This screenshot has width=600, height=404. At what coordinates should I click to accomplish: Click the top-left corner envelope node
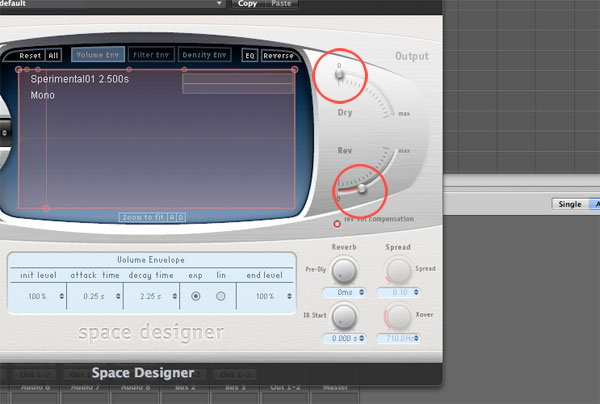coord(18,69)
